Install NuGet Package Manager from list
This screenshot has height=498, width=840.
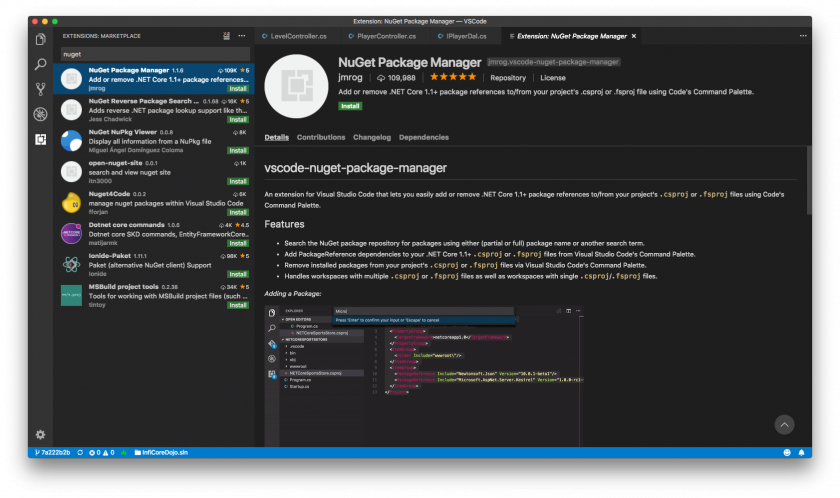pos(238,88)
